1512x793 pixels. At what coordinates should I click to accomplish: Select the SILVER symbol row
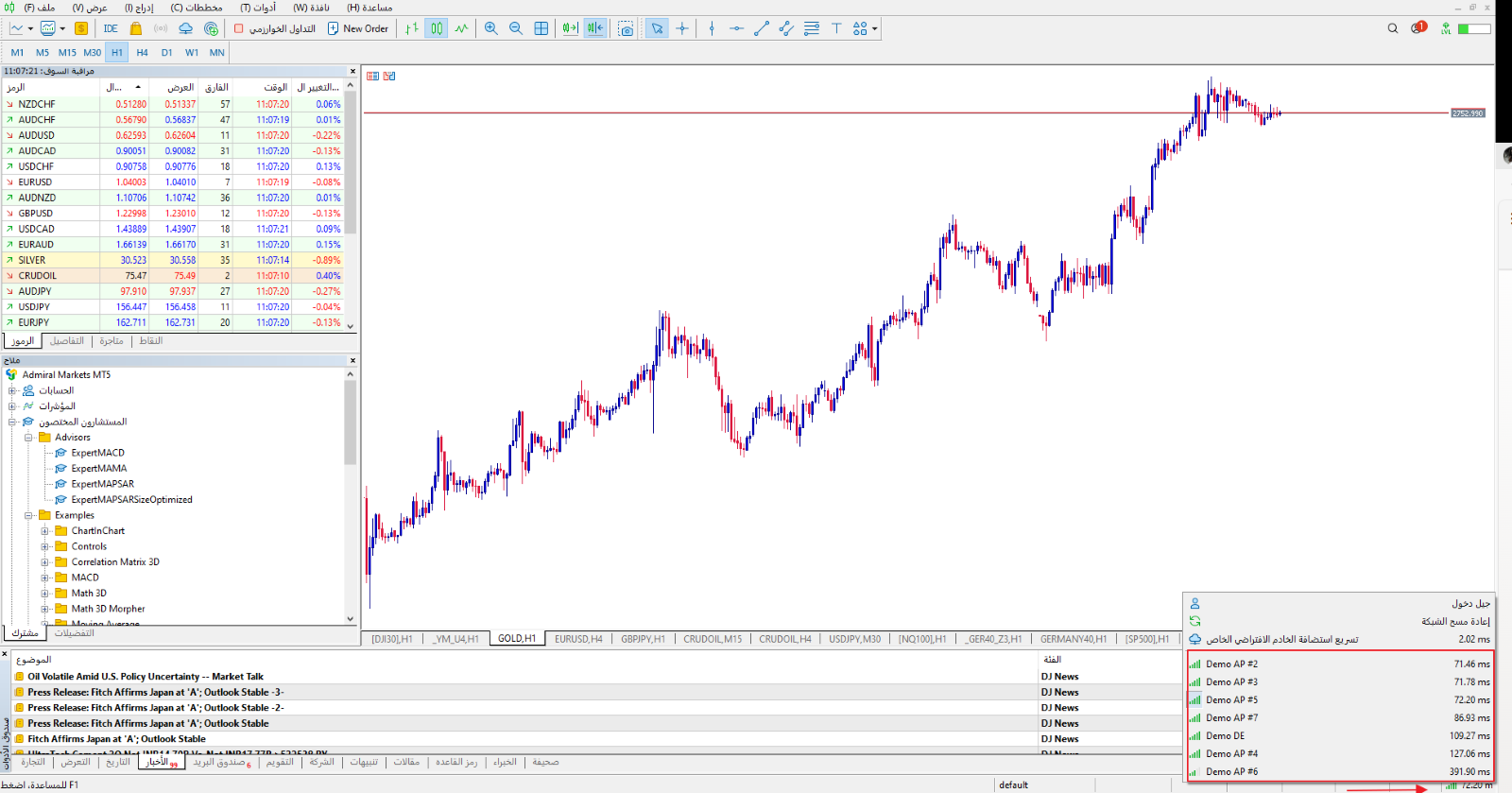click(x=173, y=260)
